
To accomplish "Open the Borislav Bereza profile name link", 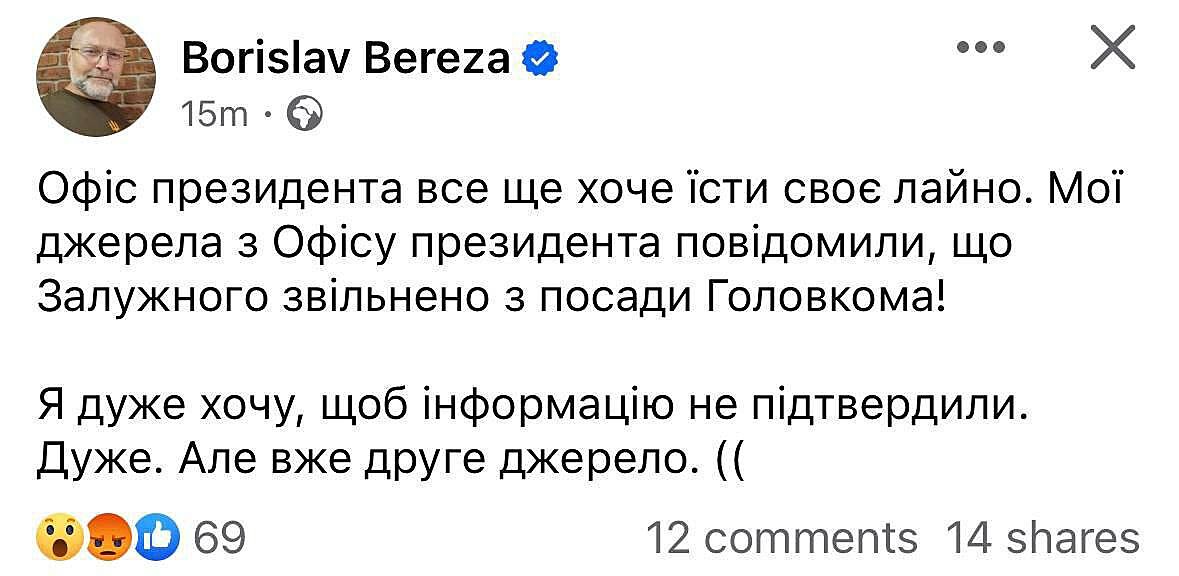I will point(346,59).
